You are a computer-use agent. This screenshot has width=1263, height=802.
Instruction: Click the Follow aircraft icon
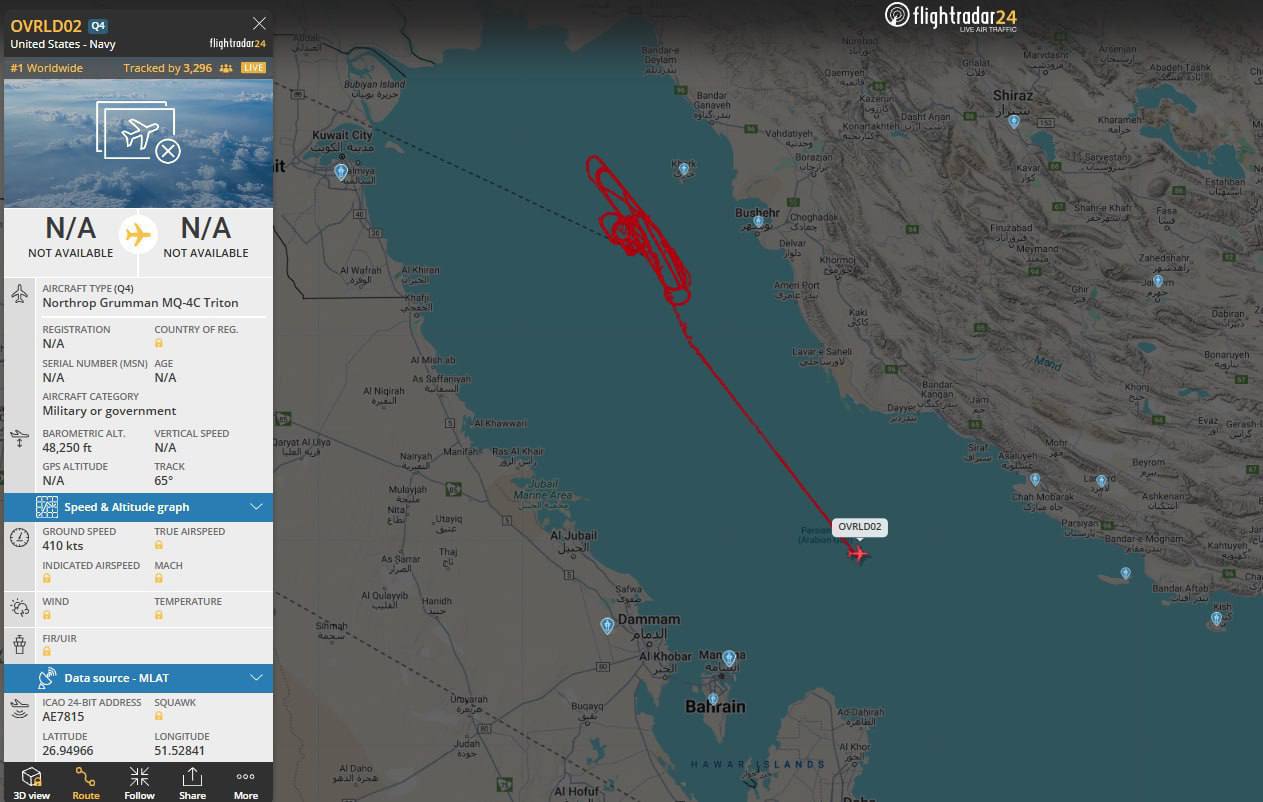coord(139,782)
